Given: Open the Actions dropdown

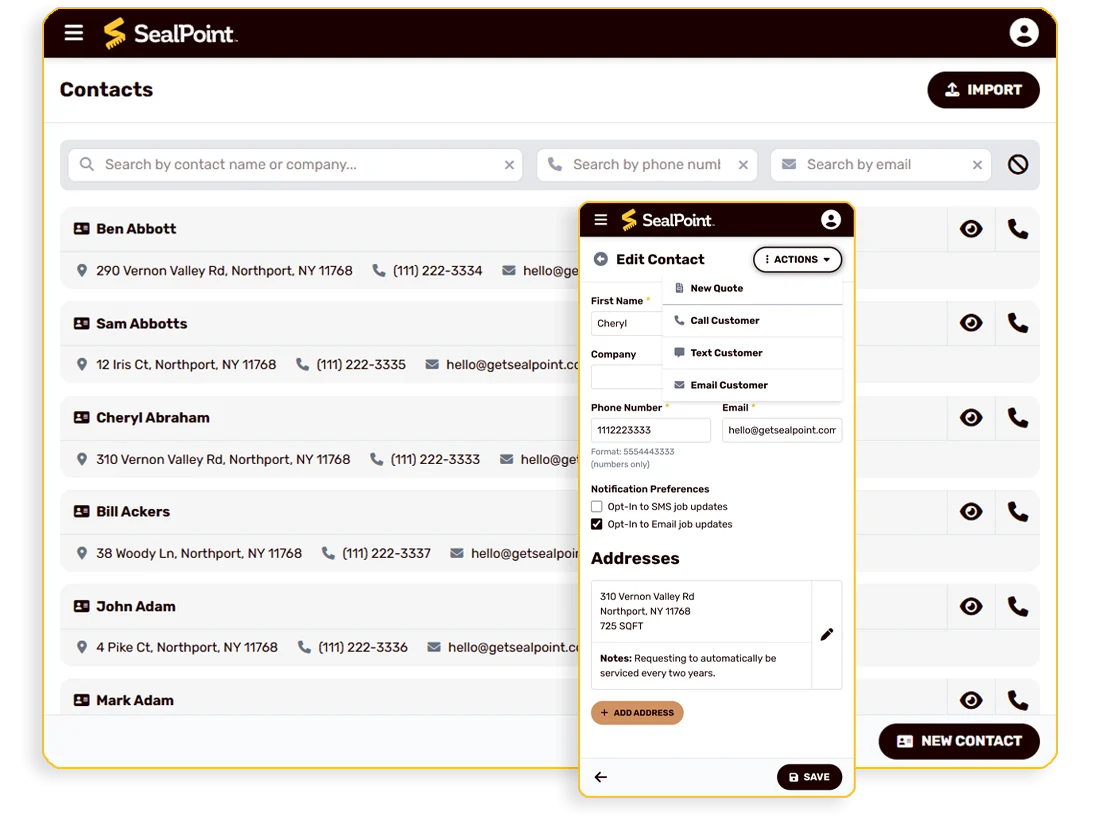Looking at the screenshot, I should click(797, 259).
